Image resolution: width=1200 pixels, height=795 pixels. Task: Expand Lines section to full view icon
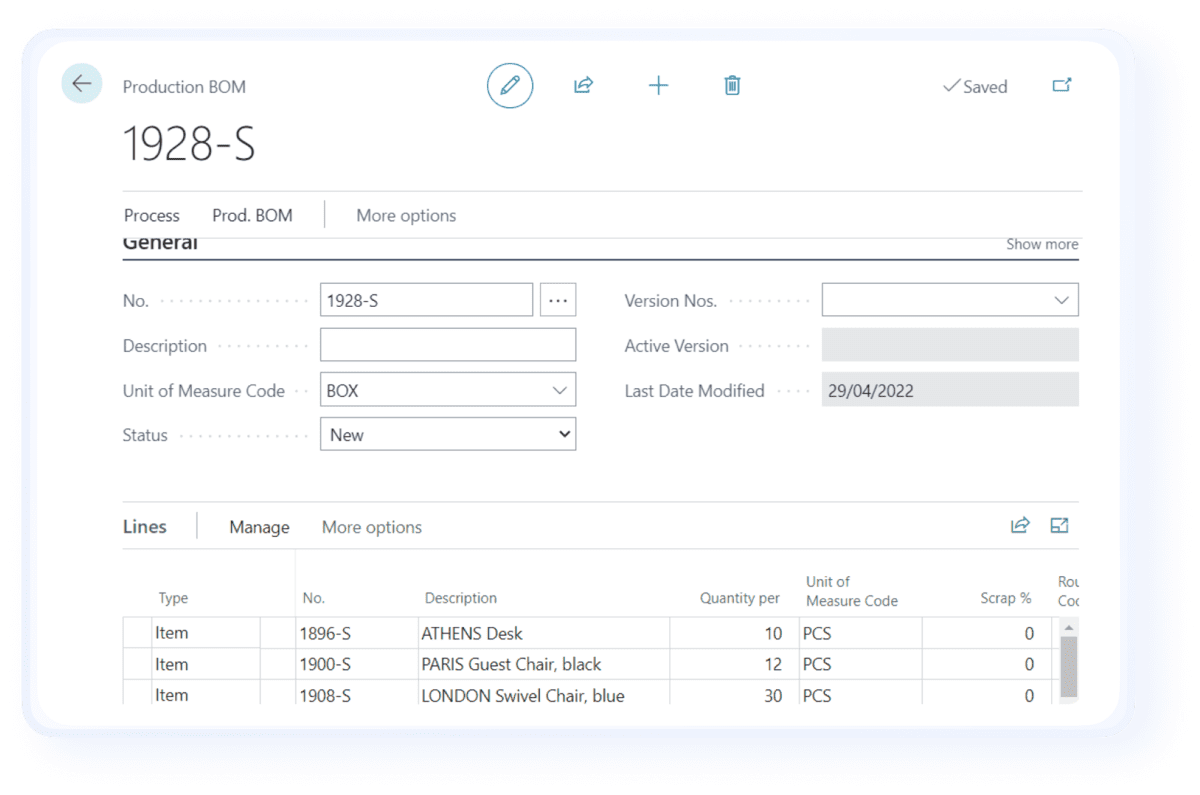pos(1060,525)
